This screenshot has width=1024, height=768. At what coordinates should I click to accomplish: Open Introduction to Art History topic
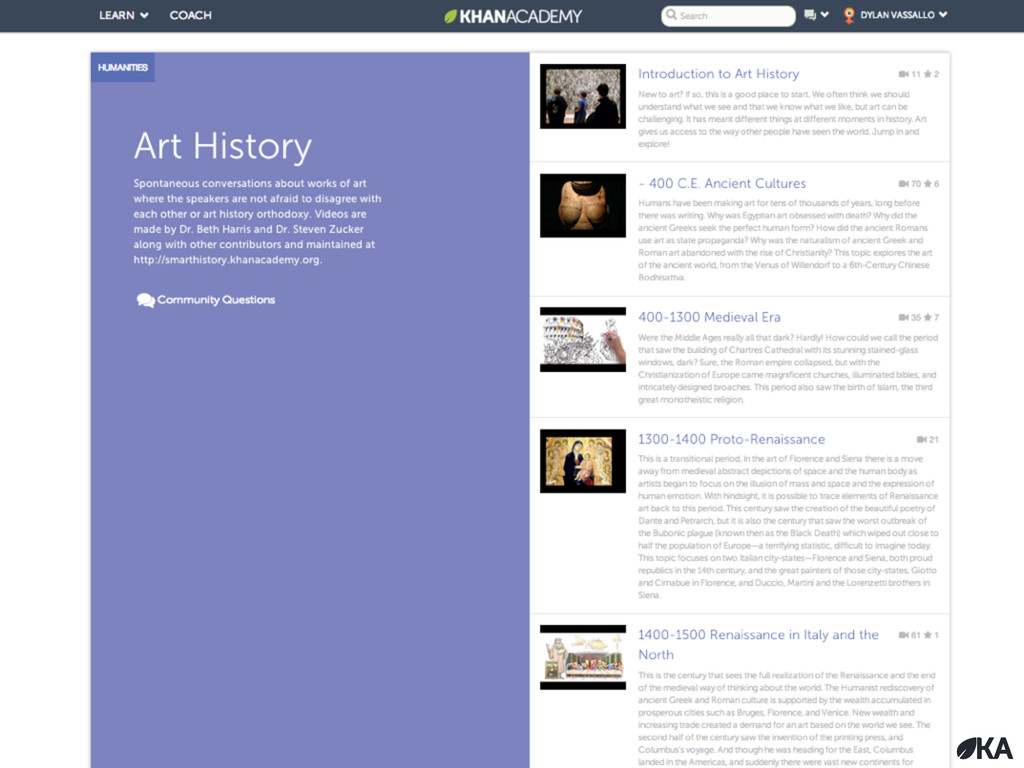click(718, 74)
